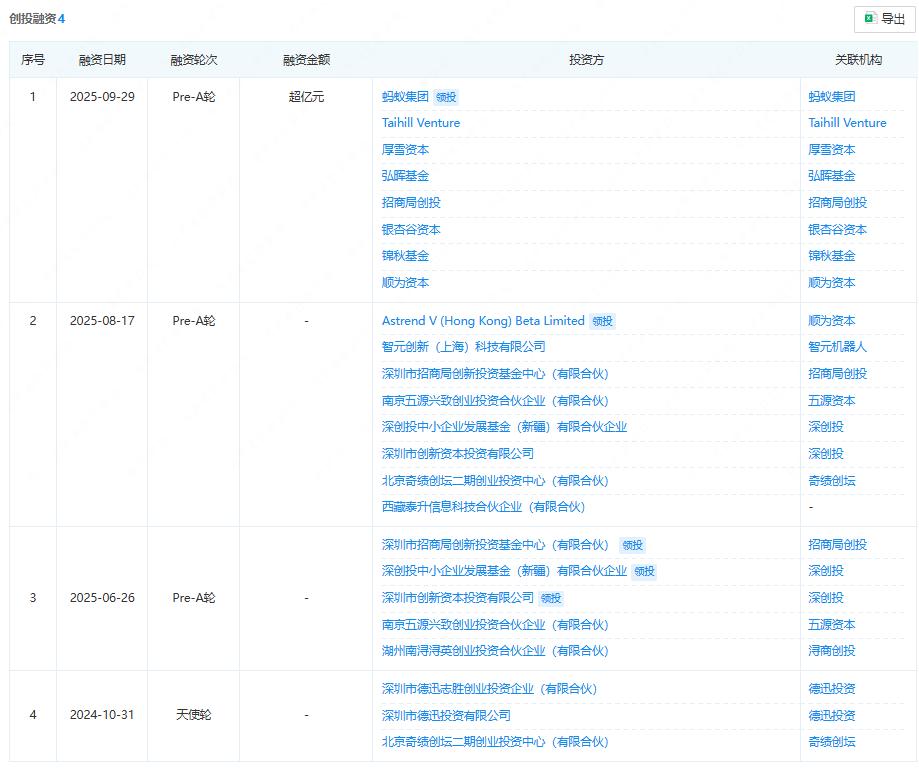Open 五源资本 institution in row 2
This screenshot has width=919, height=774.
coord(831,401)
